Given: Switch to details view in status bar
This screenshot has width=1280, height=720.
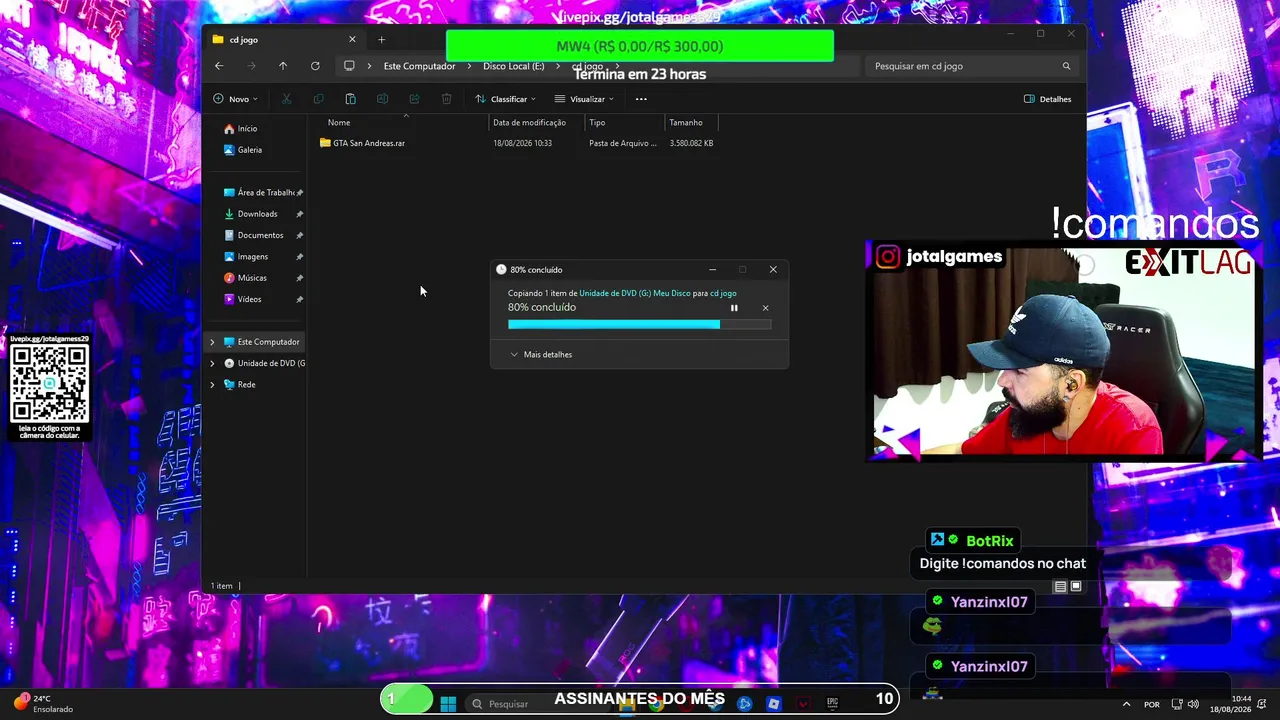Looking at the screenshot, I should pyautogui.click(x=1060, y=587).
